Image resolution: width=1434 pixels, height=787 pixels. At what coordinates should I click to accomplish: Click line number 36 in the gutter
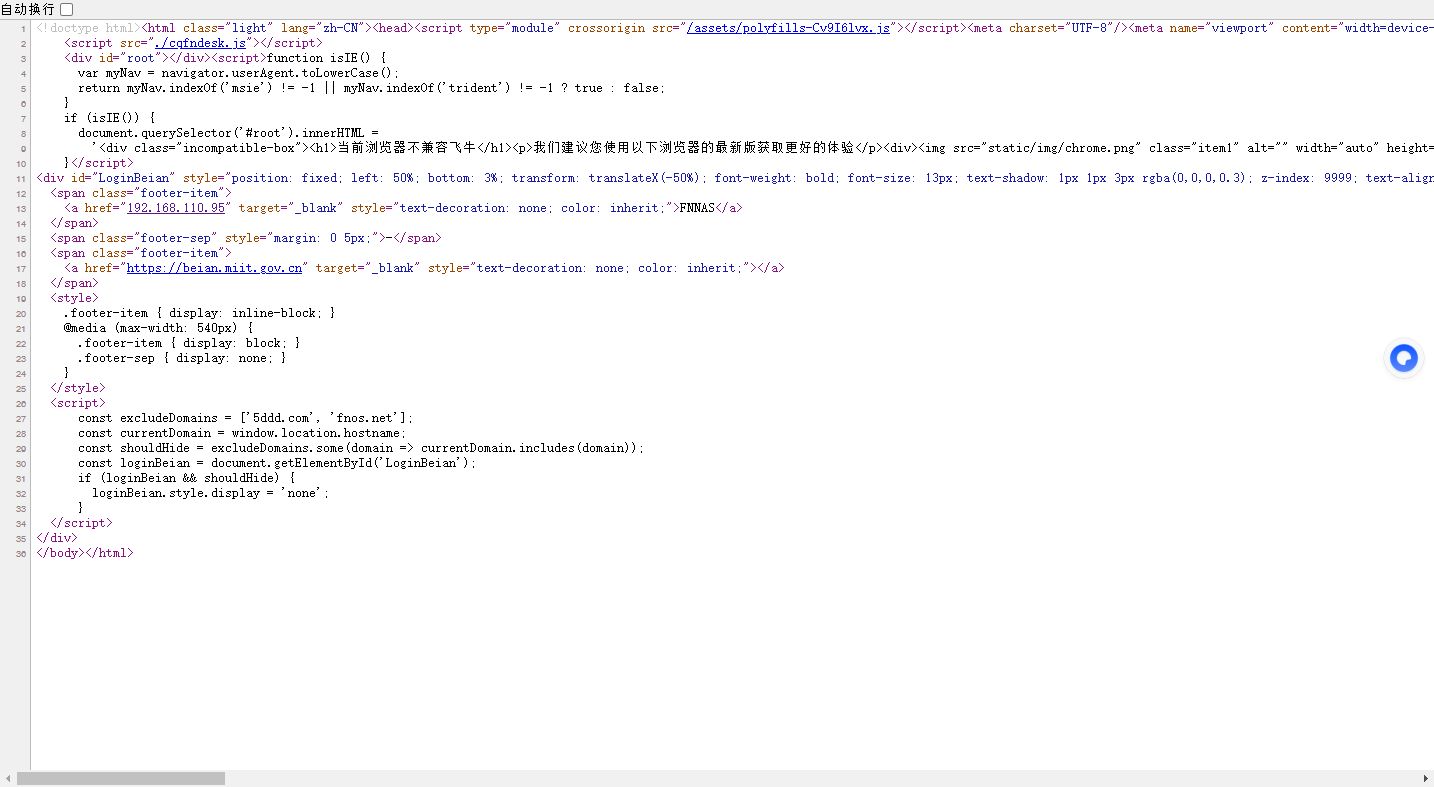tap(20, 552)
